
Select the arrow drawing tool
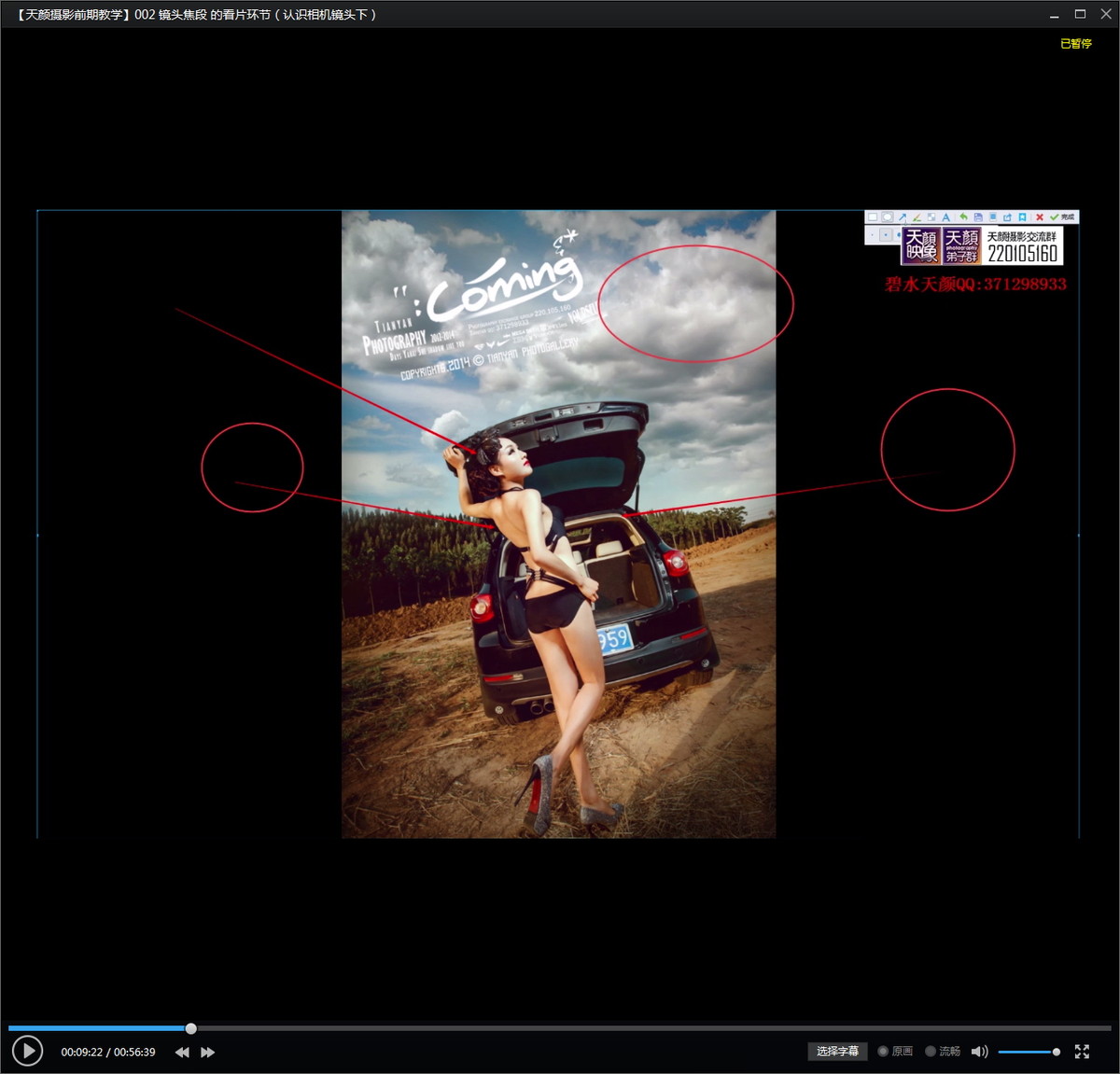[903, 217]
